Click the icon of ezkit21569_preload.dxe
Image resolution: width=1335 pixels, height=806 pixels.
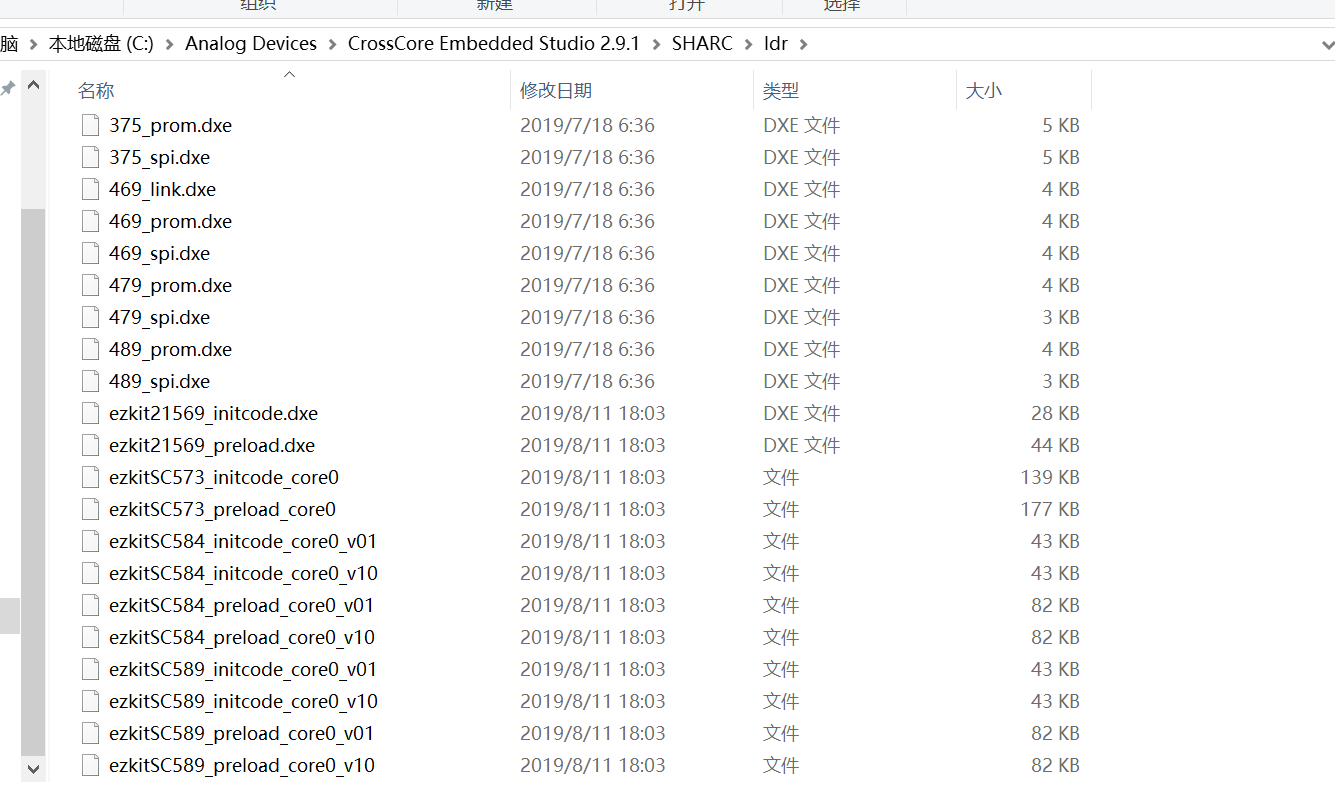[x=90, y=445]
